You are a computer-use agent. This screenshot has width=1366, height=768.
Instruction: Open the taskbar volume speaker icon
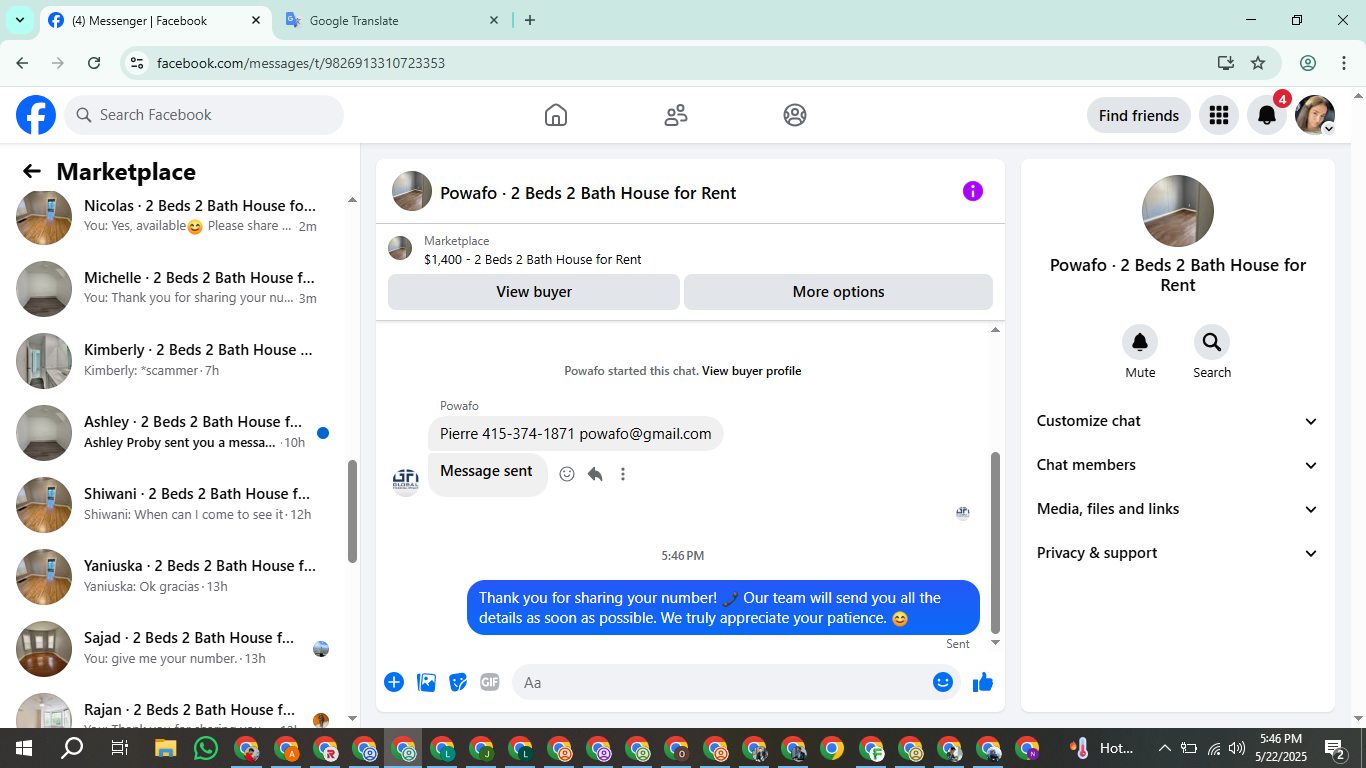pos(1237,748)
